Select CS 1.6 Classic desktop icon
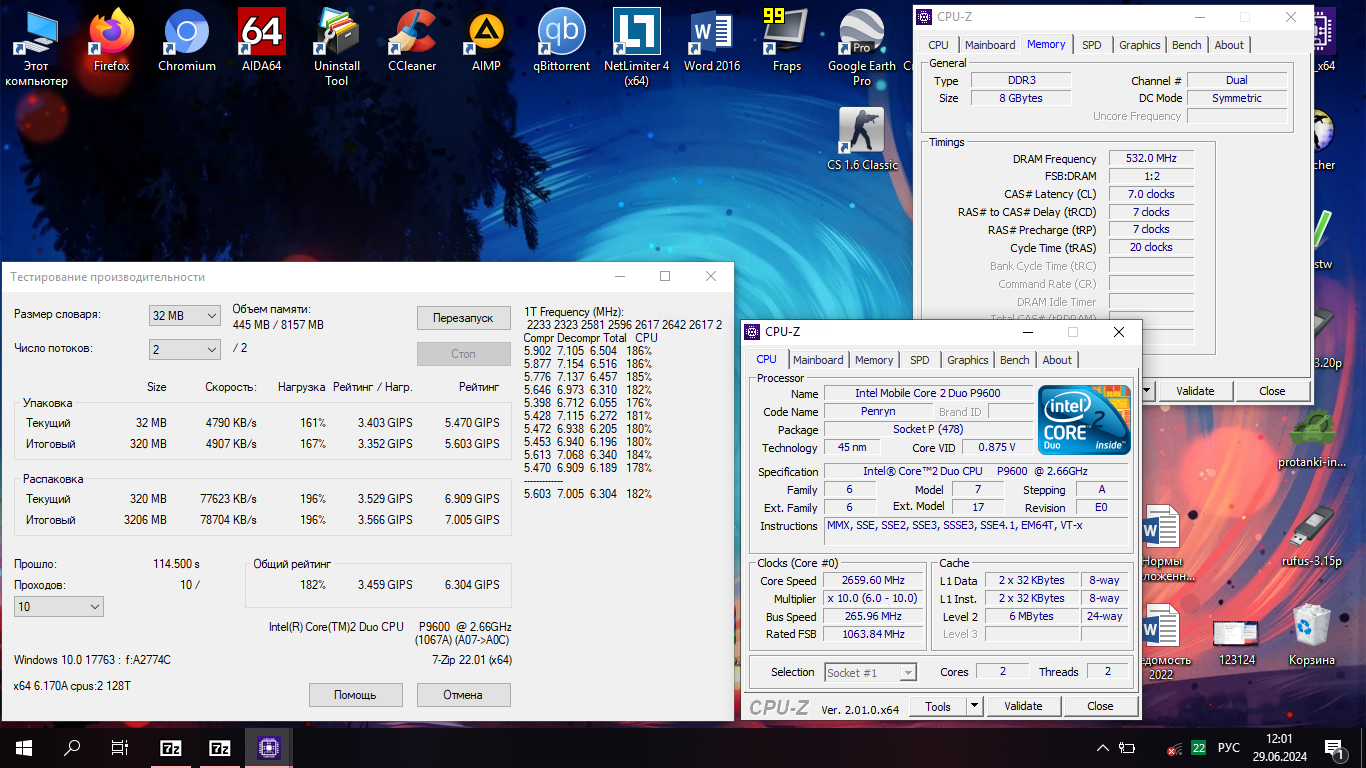 click(x=862, y=139)
